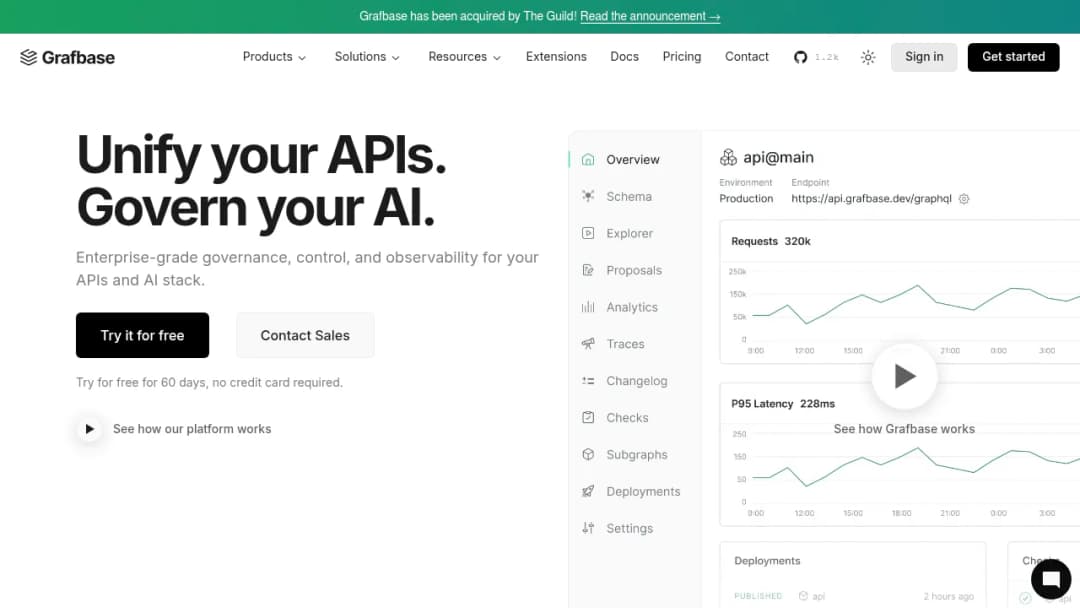Go to the Docs page

pos(624,57)
